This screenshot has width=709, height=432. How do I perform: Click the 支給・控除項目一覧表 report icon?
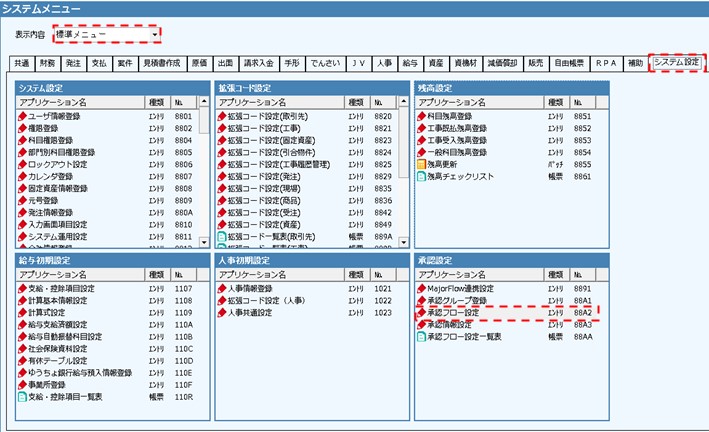pos(23,397)
